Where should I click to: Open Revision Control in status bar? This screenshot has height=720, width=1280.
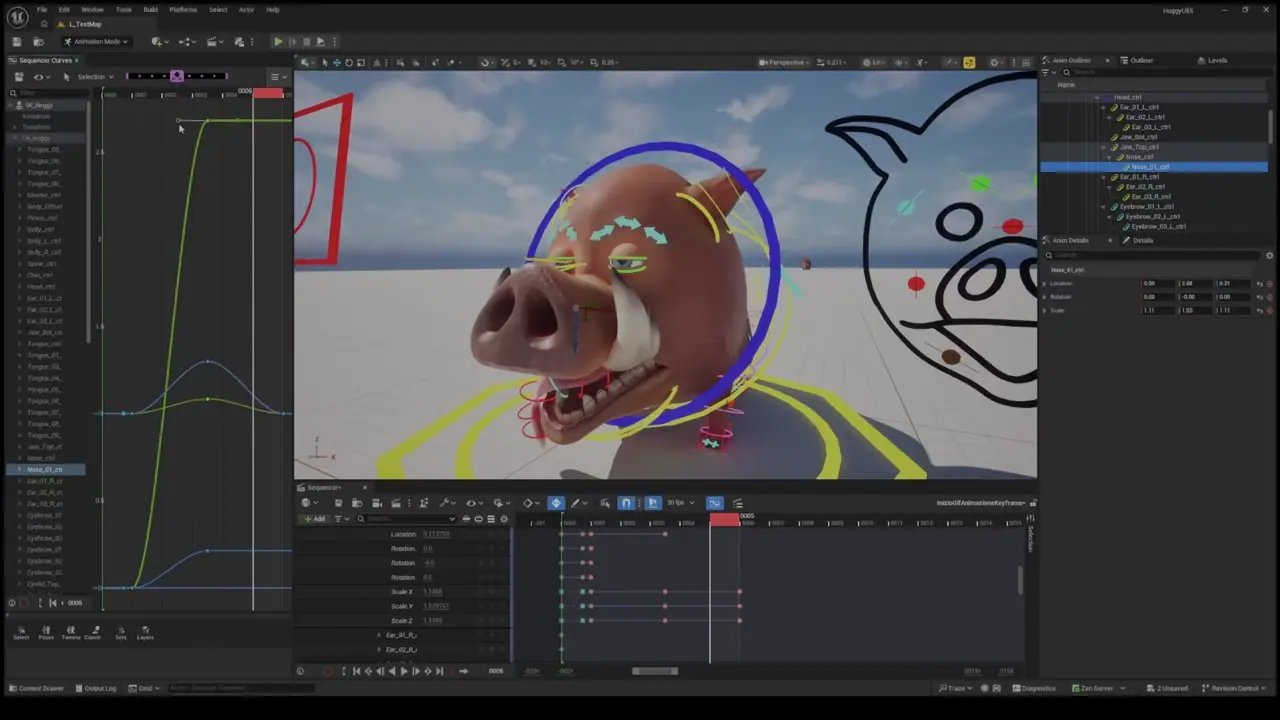[x=1234, y=688]
